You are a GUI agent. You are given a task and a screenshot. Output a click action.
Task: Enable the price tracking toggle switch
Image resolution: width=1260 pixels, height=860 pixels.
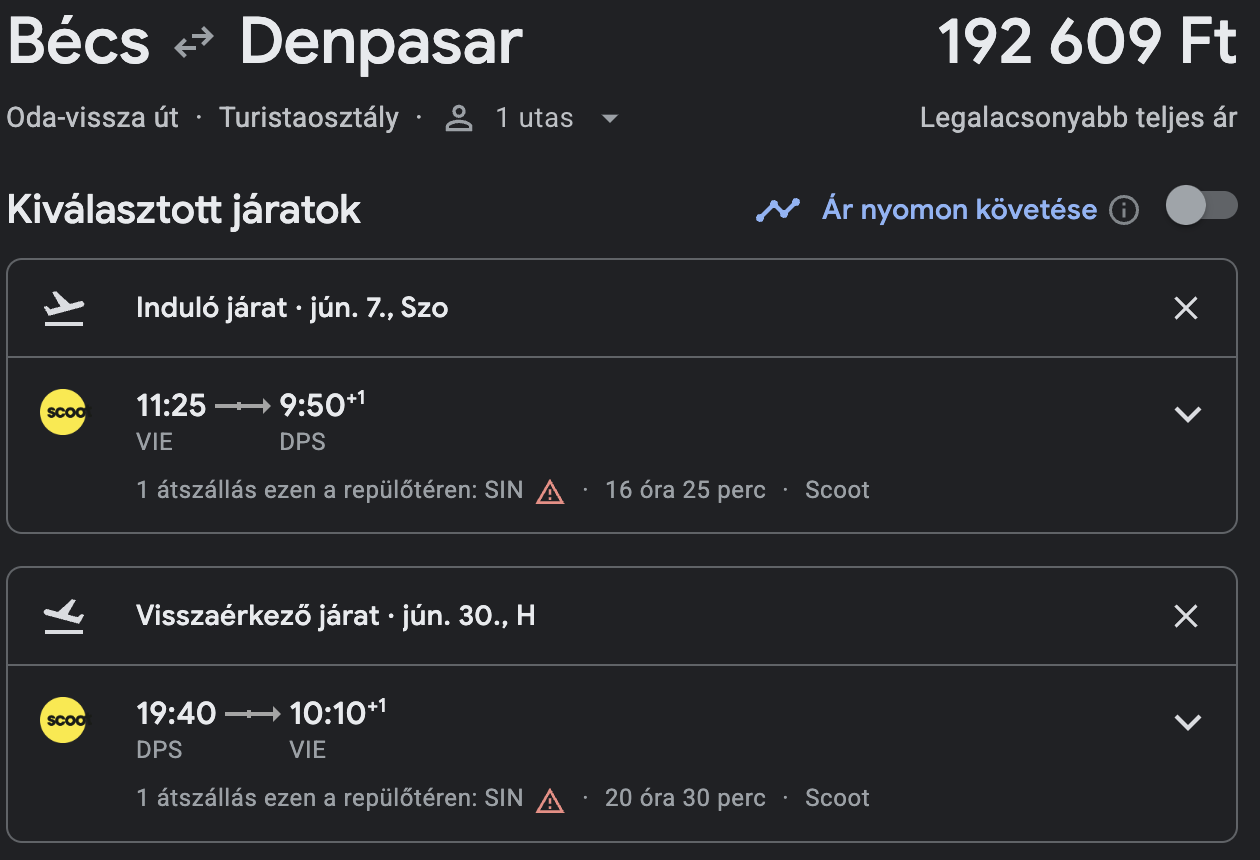[x=1201, y=207]
